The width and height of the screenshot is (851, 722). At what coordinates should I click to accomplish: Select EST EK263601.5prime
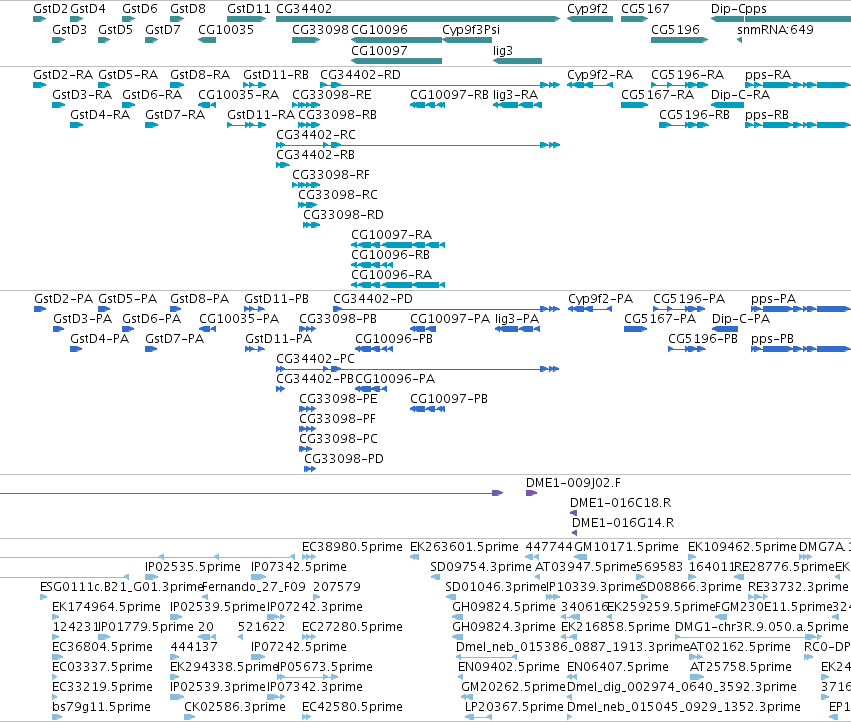click(x=464, y=547)
